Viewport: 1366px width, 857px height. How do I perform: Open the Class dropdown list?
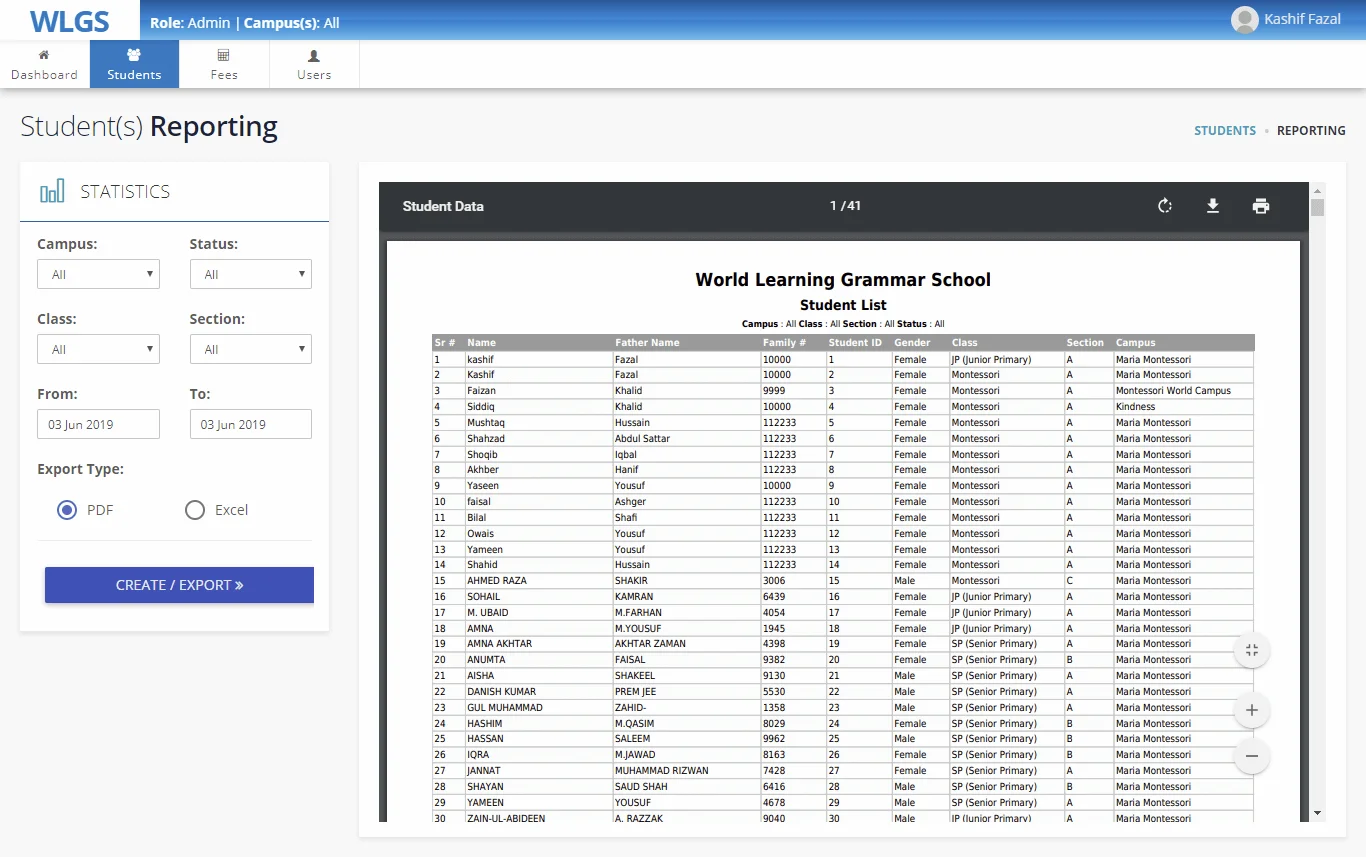98,349
